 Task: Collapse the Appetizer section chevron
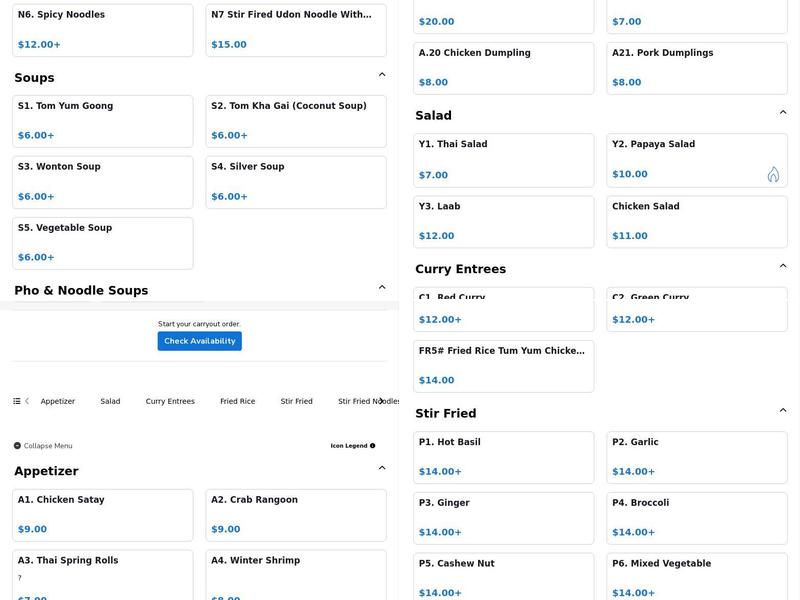click(382, 468)
